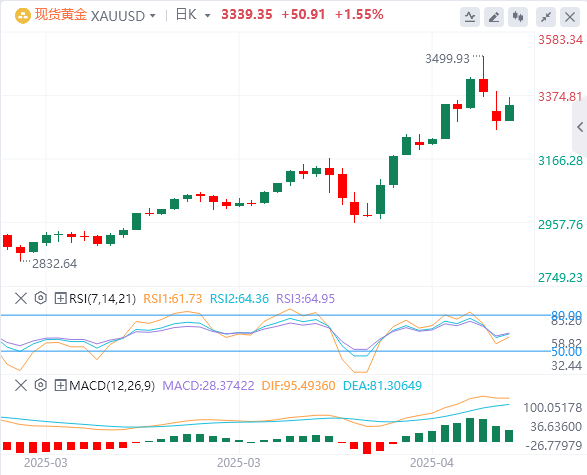Click the MACD(12,26,9) indicator label

(112, 386)
